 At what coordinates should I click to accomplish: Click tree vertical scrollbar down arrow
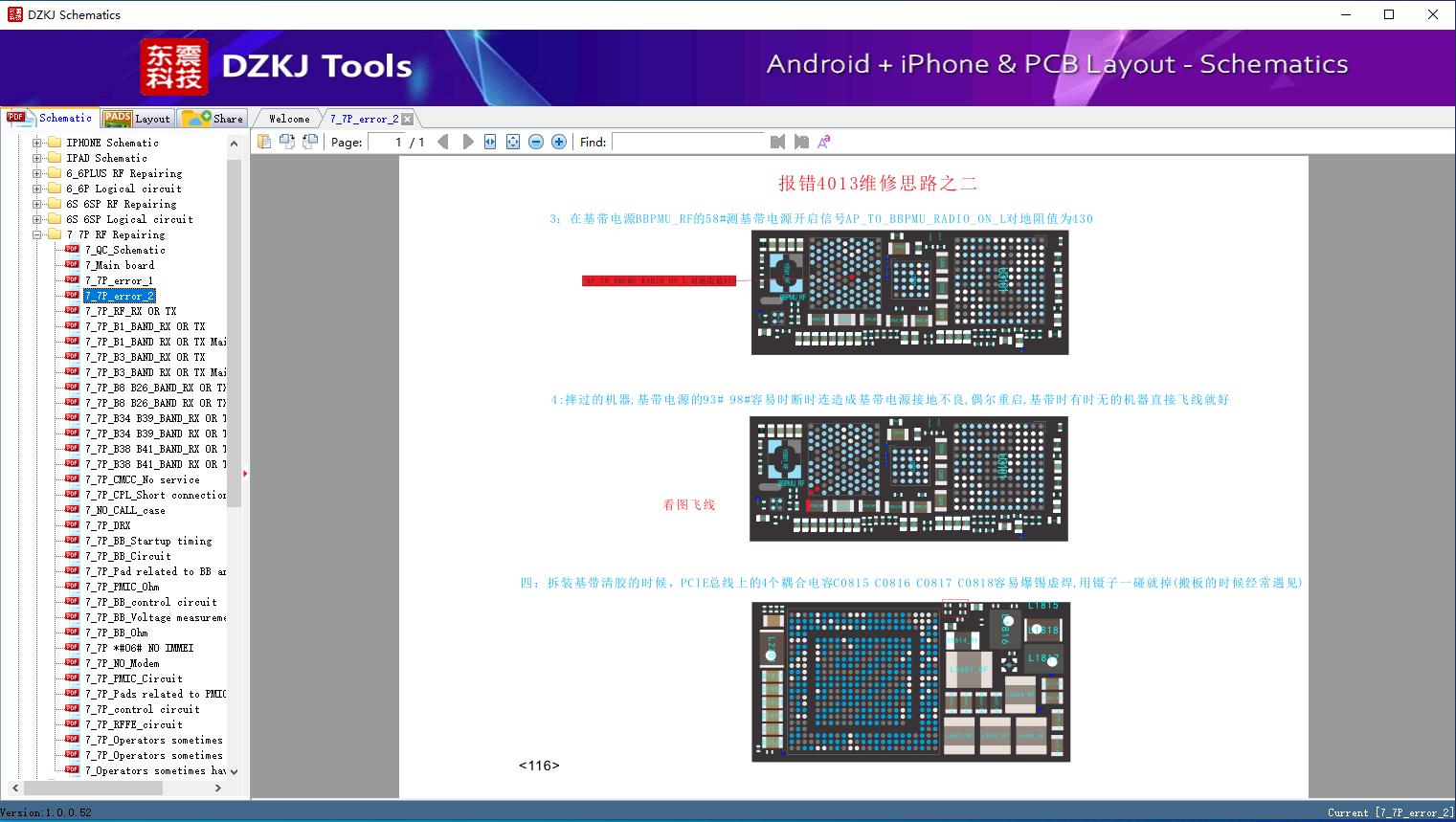235,771
